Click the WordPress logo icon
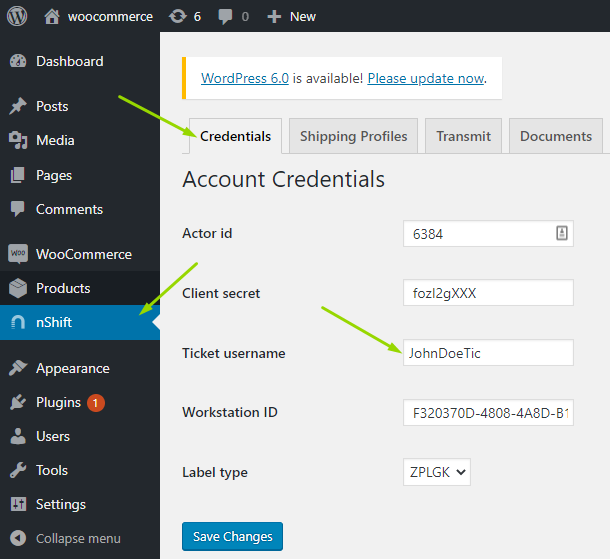This screenshot has height=559, width=610. point(17,16)
